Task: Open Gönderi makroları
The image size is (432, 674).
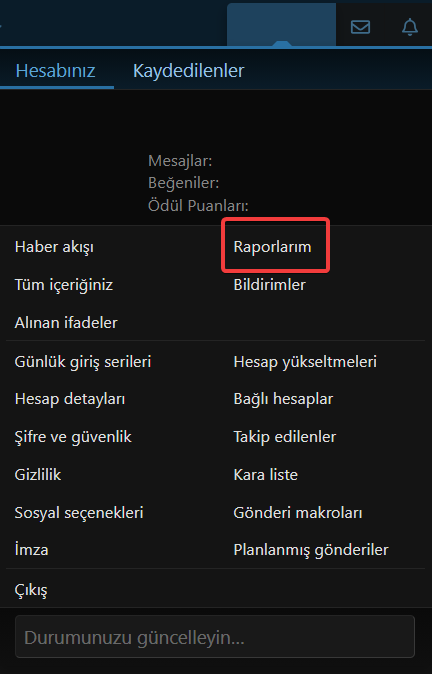Action: [x=297, y=512]
